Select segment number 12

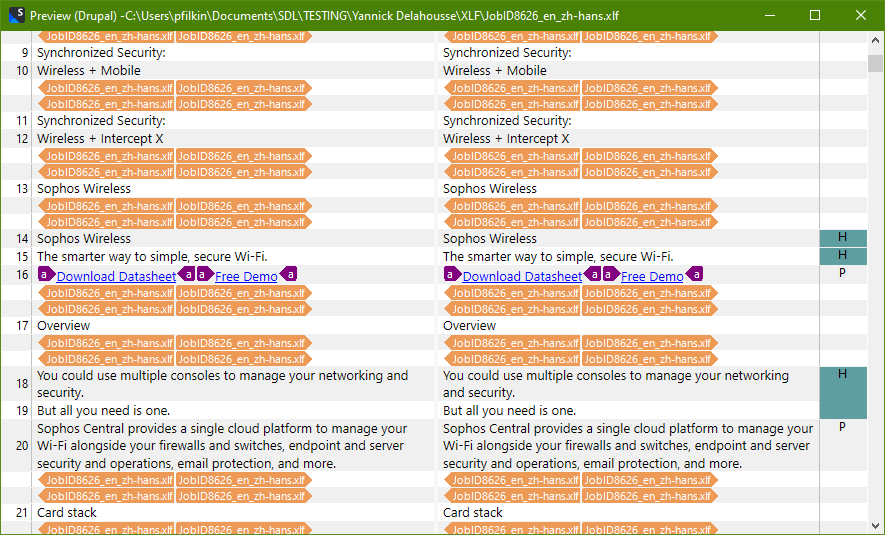22,139
